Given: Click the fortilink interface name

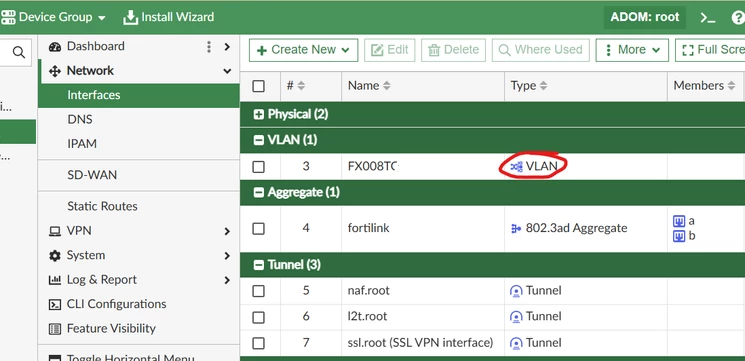Looking at the screenshot, I should point(369,228).
